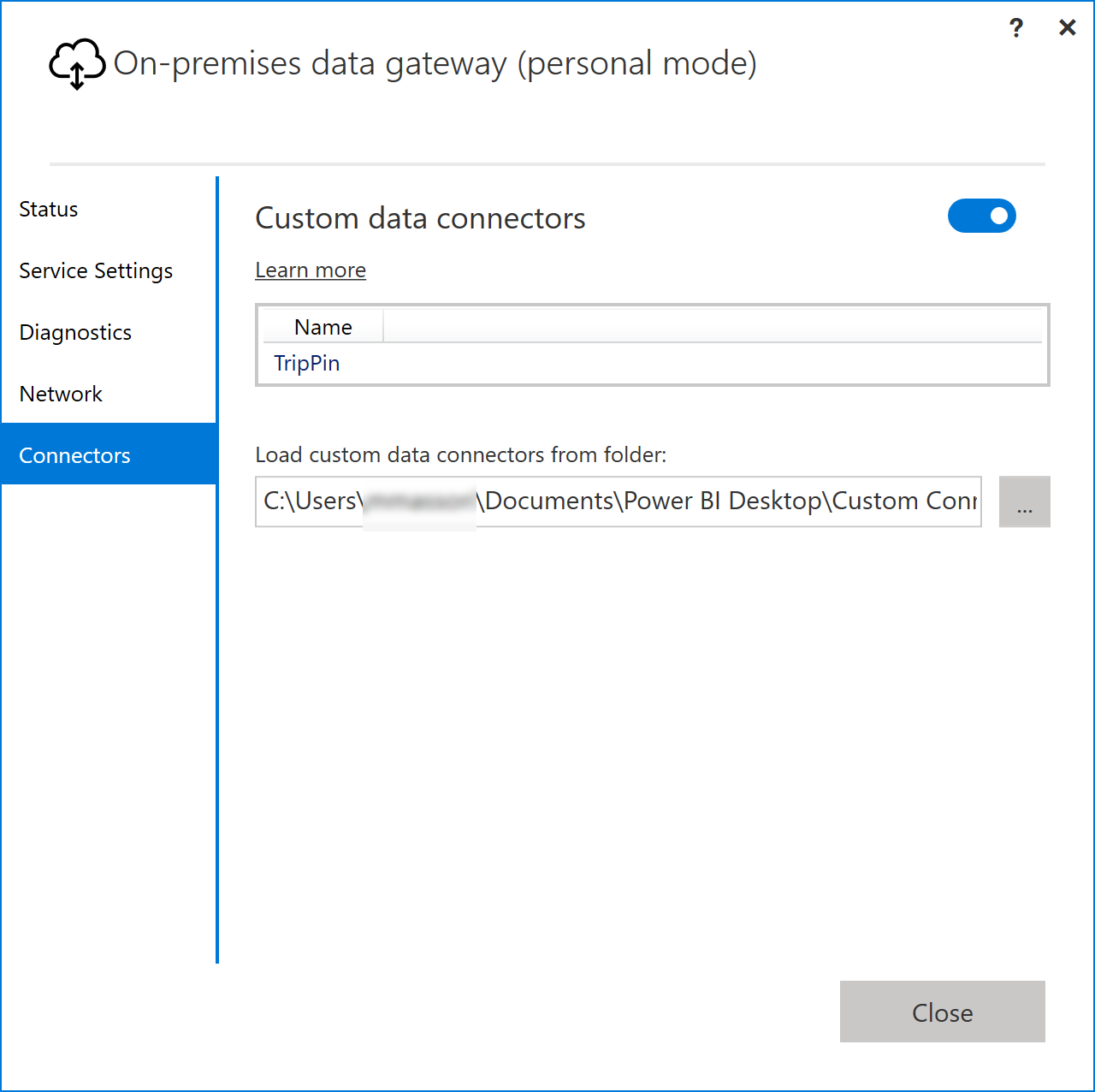Click the Name column header
Image resolution: width=1095 pixels, height=1092 pixels.
tap(323, 326)
